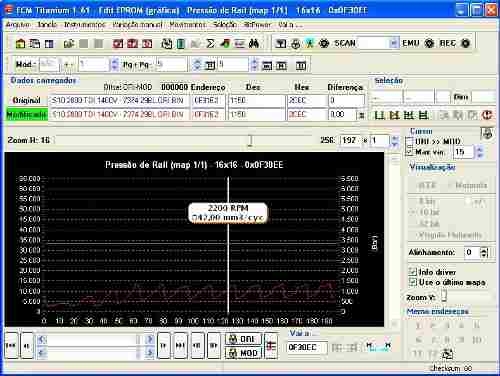This screenshot has width=500, height=376.
Task: Click the house icon in the main toolbar
Action: click(x=20, y=44)
